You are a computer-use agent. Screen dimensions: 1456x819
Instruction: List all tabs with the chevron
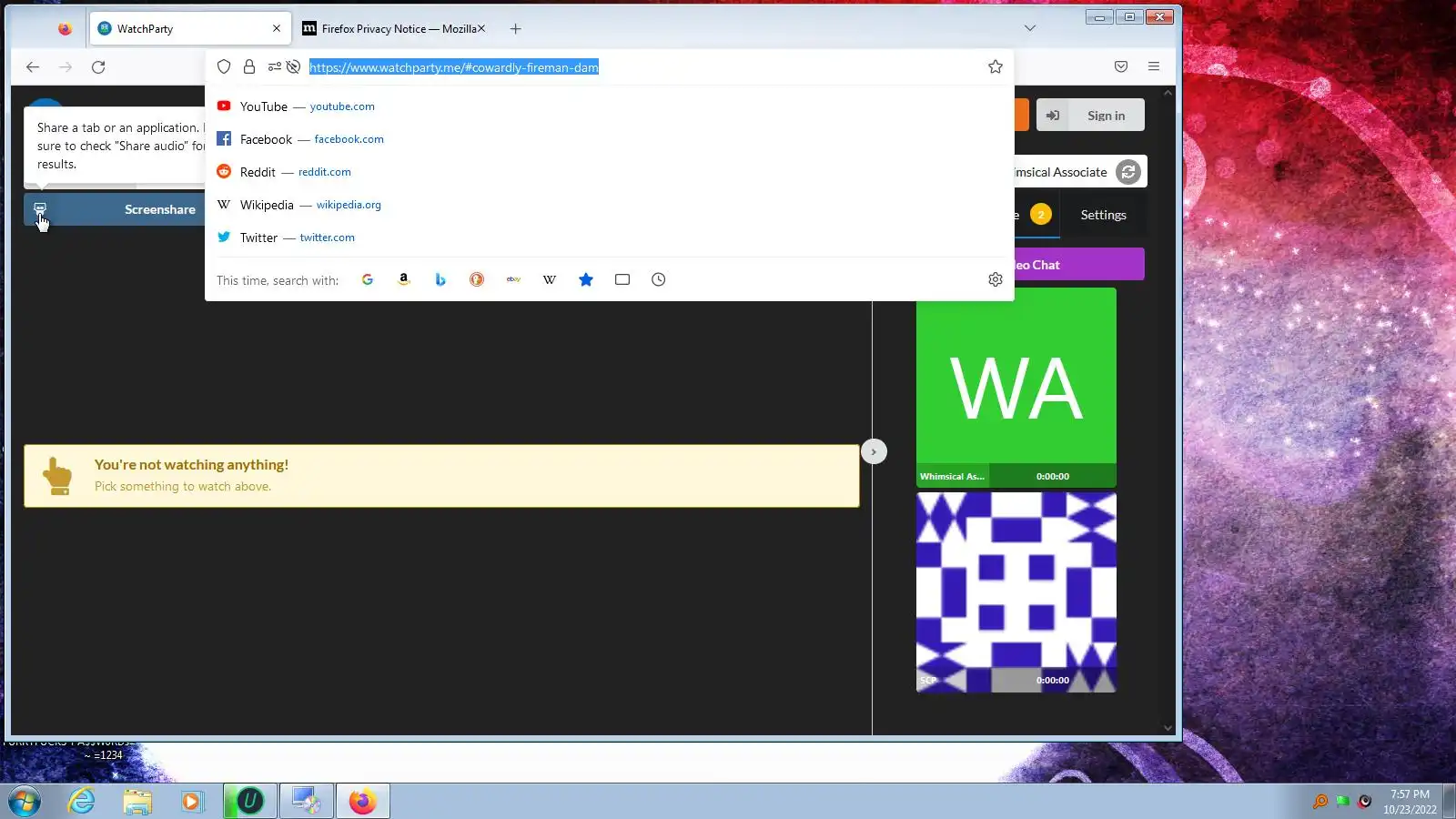pyautogui.click(x=1030, y=28)
